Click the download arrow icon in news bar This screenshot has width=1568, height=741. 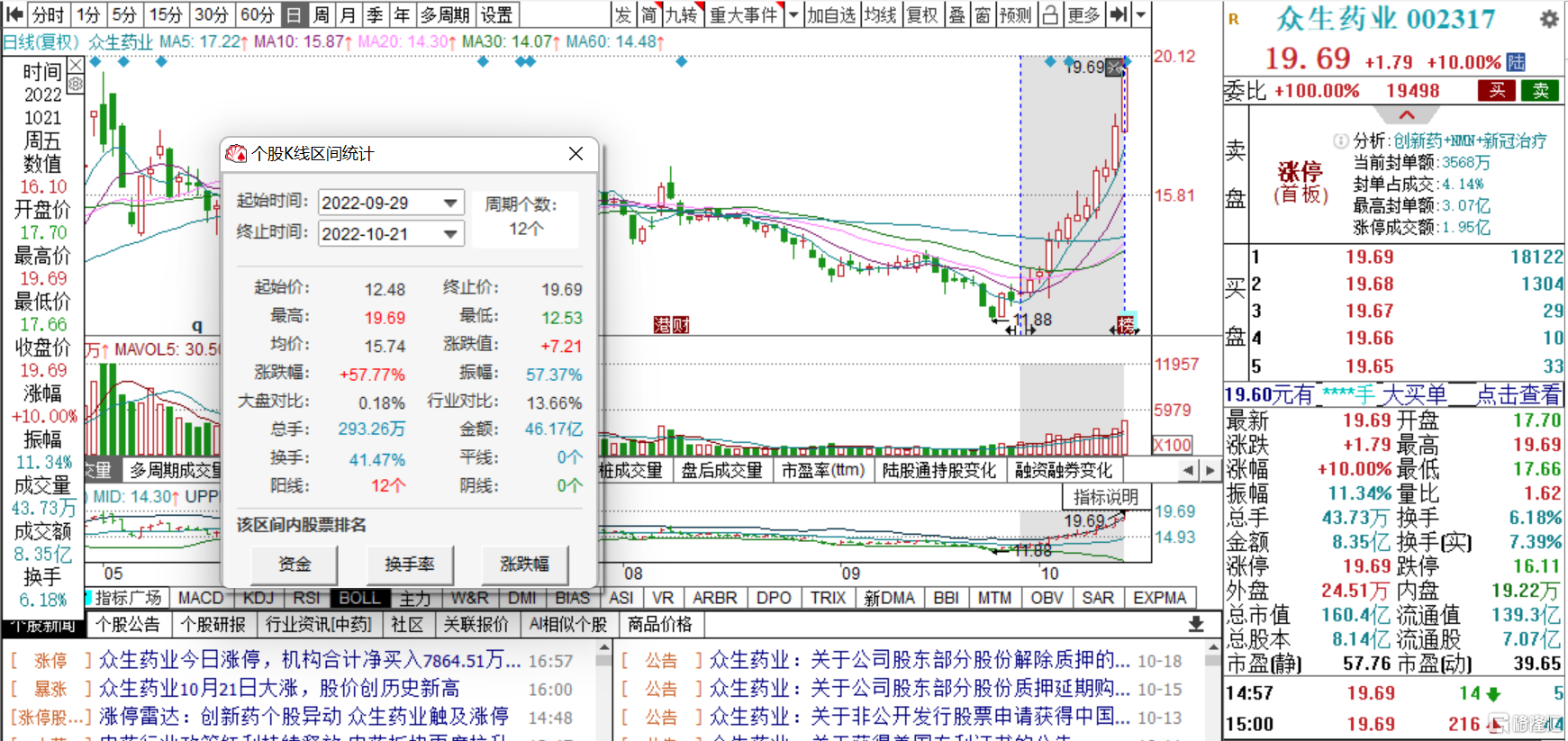pos(1196,624)
